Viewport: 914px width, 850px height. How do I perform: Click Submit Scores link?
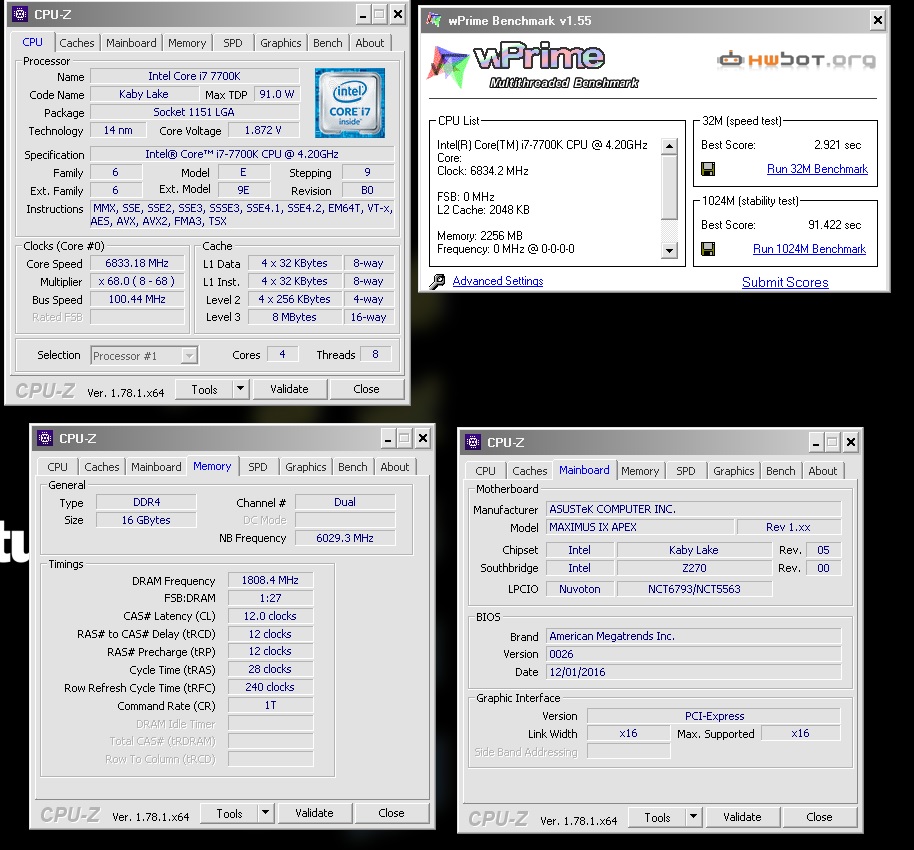click(785, 282)
